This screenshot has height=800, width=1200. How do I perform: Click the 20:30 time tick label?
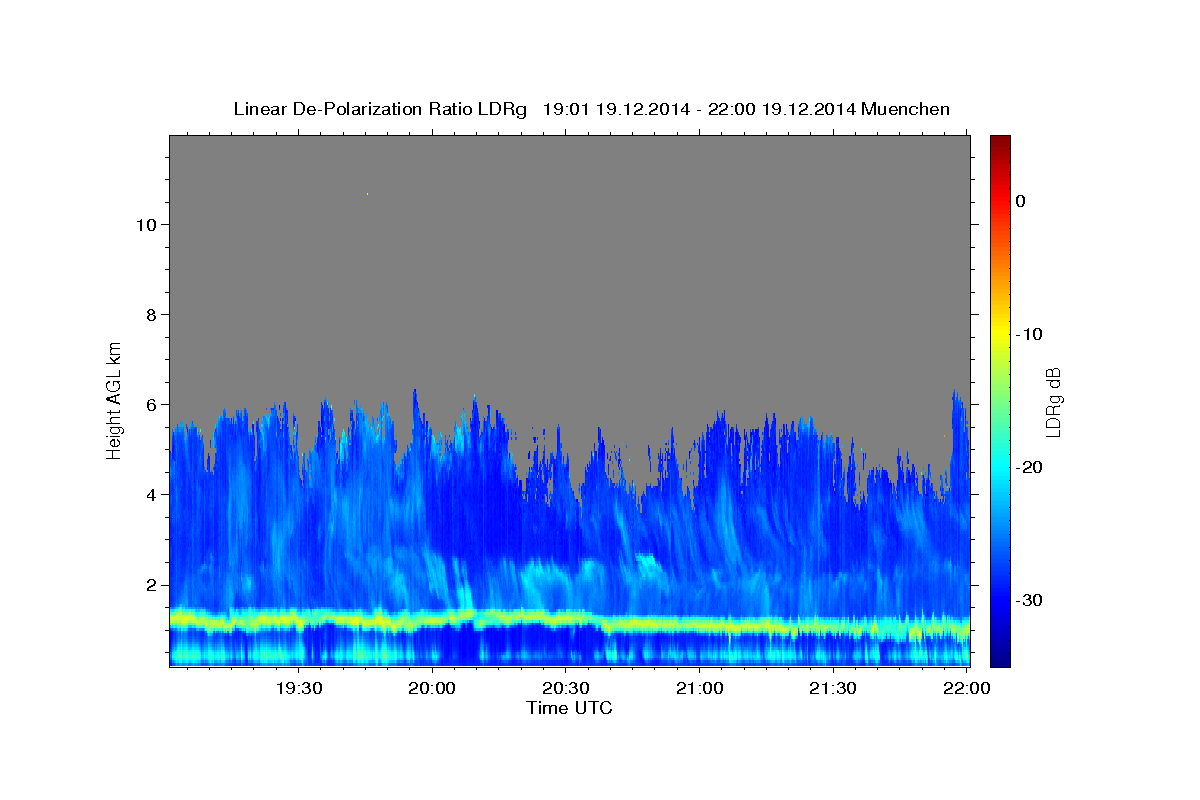[566, 688]
